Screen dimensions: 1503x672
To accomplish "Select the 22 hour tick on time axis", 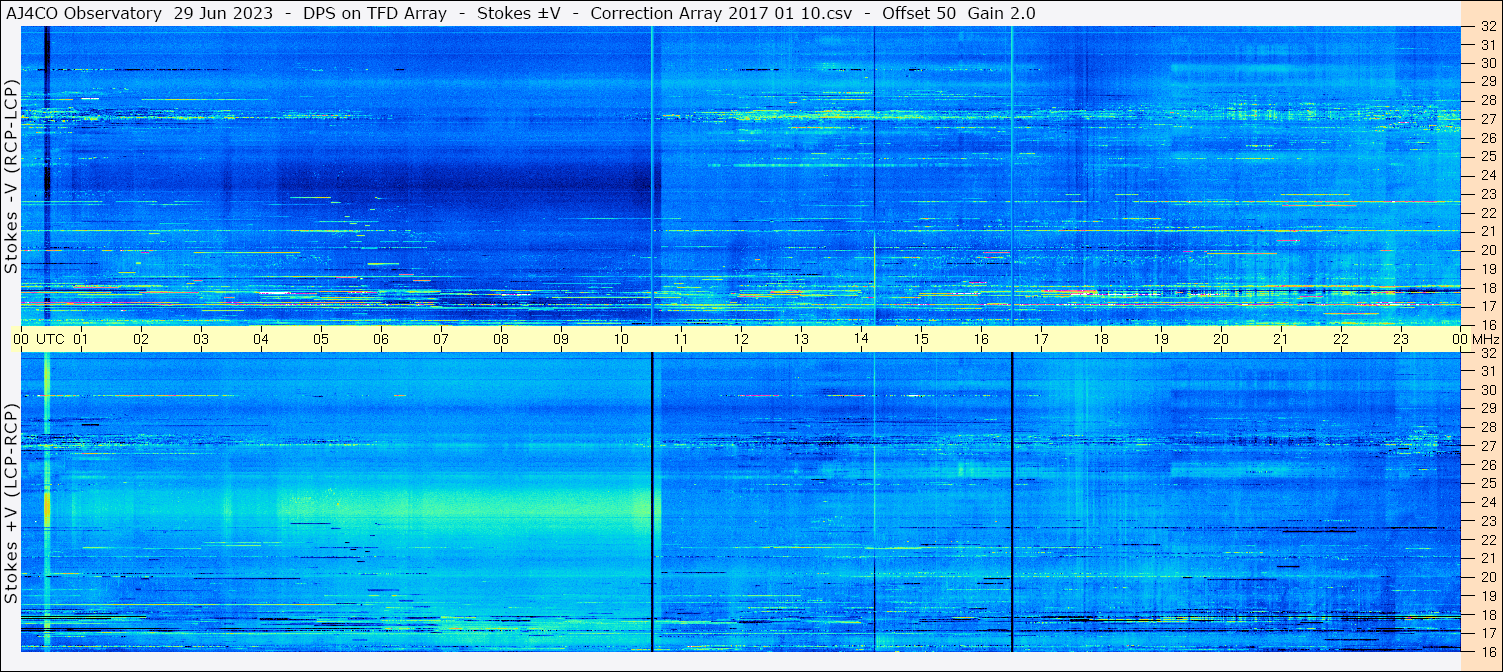I will coord(1341,339).
